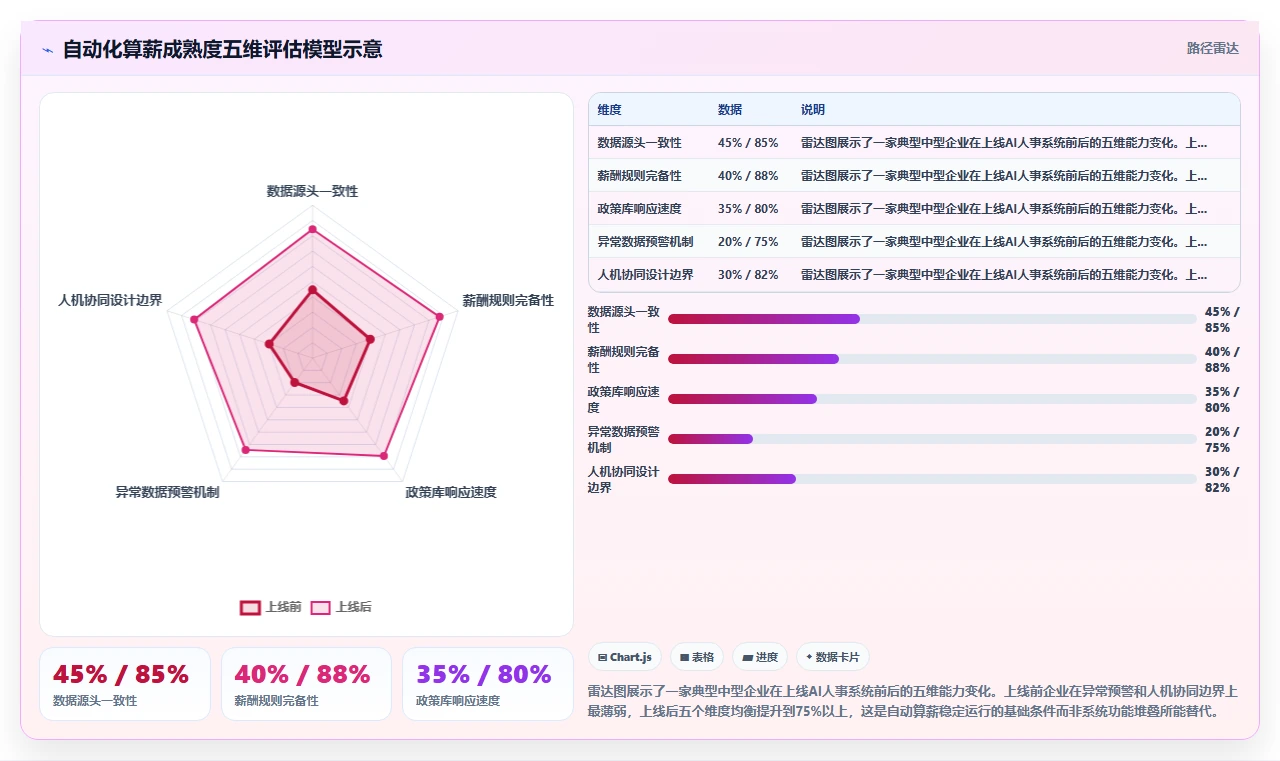The height and width of the screenshot is (761, 1280).
Task: Select the 异常数据预警机制 table row name
Action: (x=645, y=242)
